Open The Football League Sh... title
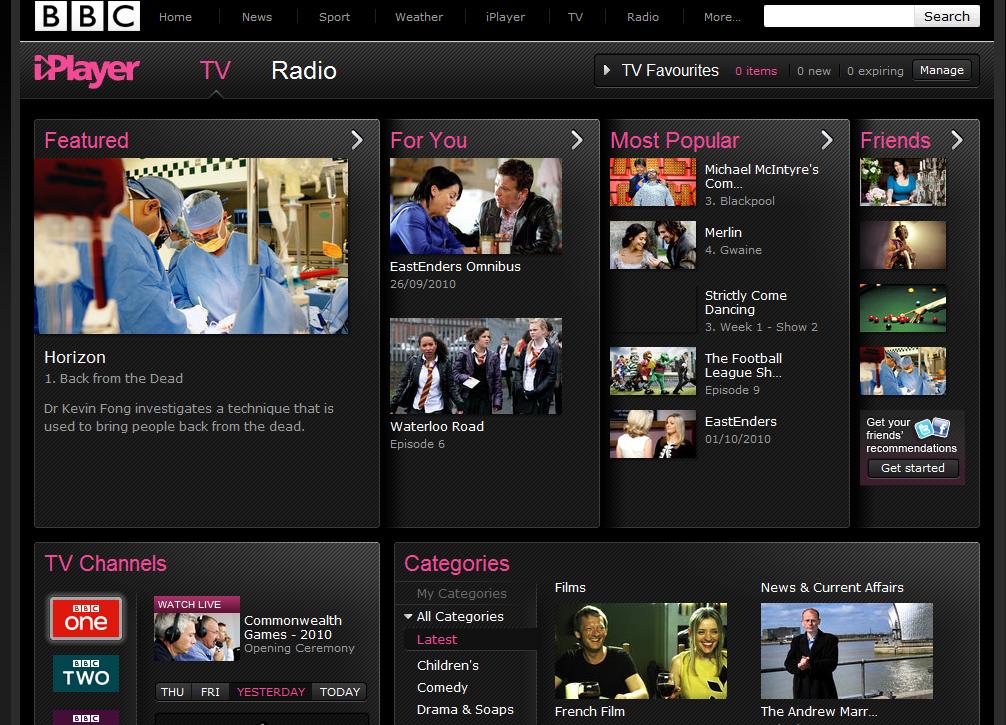 tap(743, 365)
